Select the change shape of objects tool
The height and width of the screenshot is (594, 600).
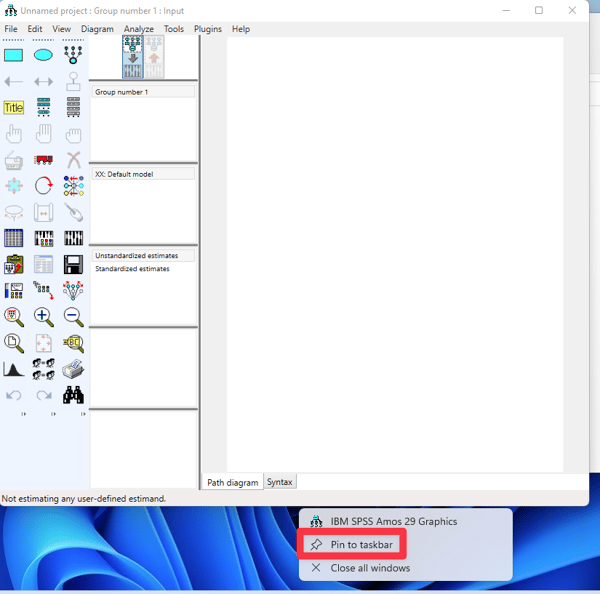[x=14, y=186]
